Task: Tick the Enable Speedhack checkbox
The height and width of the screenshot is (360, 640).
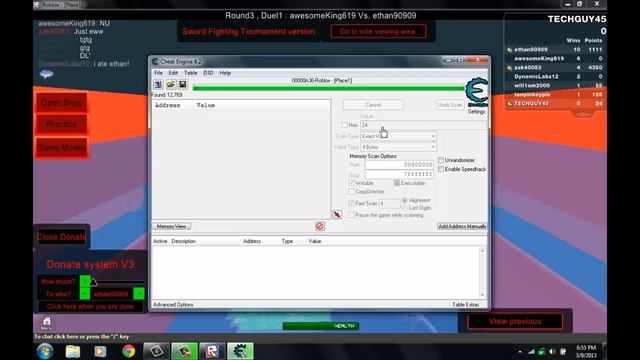Action: point(441,169)
